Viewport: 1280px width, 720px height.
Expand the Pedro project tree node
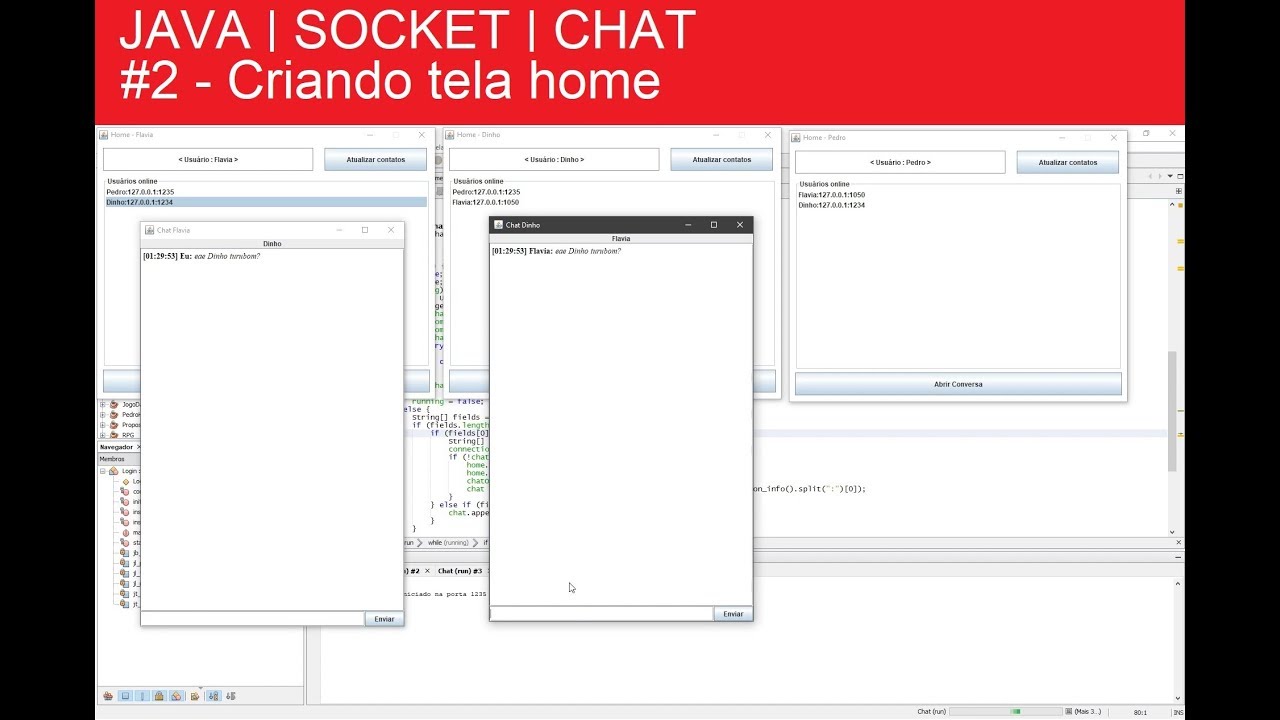(102, 414)
